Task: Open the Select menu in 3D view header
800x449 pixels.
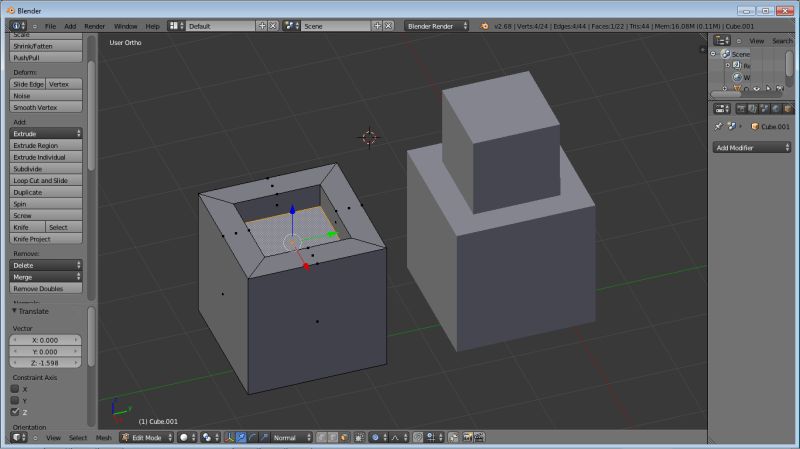Action: [x=78, y=438]
